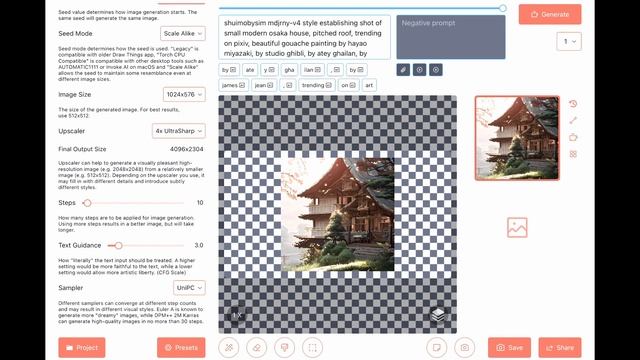Open the Upscaler dropdown 4x UltraSharp

179,131
